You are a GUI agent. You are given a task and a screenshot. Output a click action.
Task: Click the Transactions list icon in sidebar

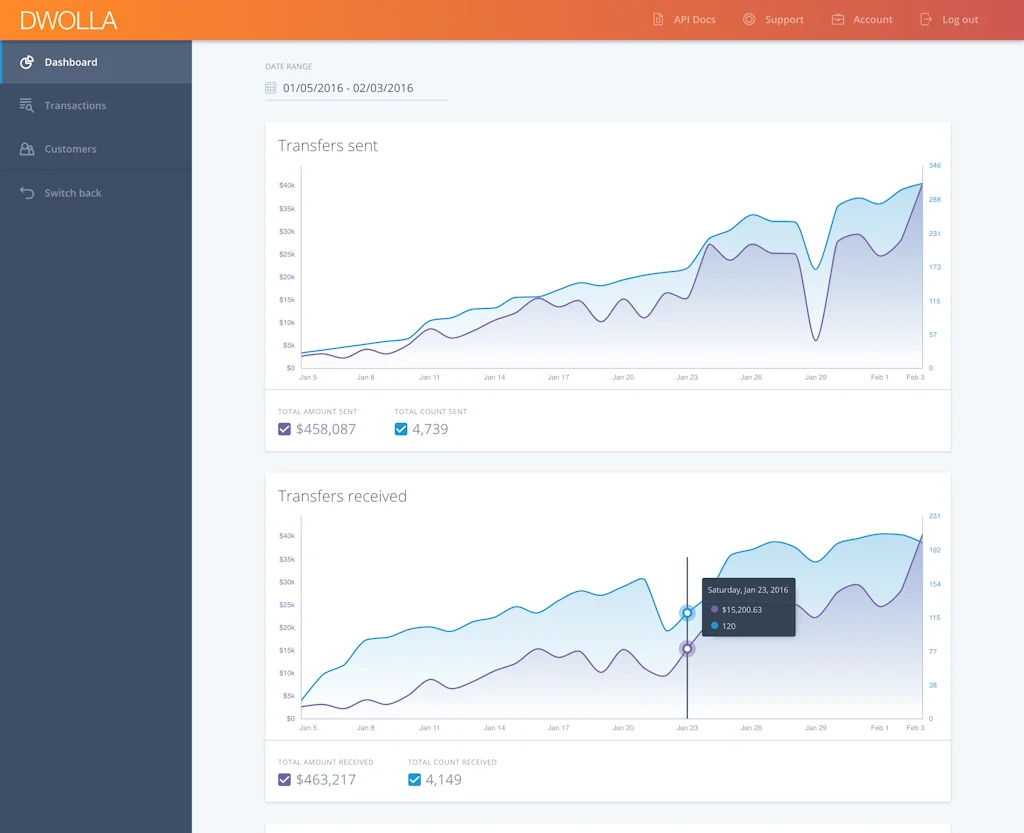[x=24, y=105]
